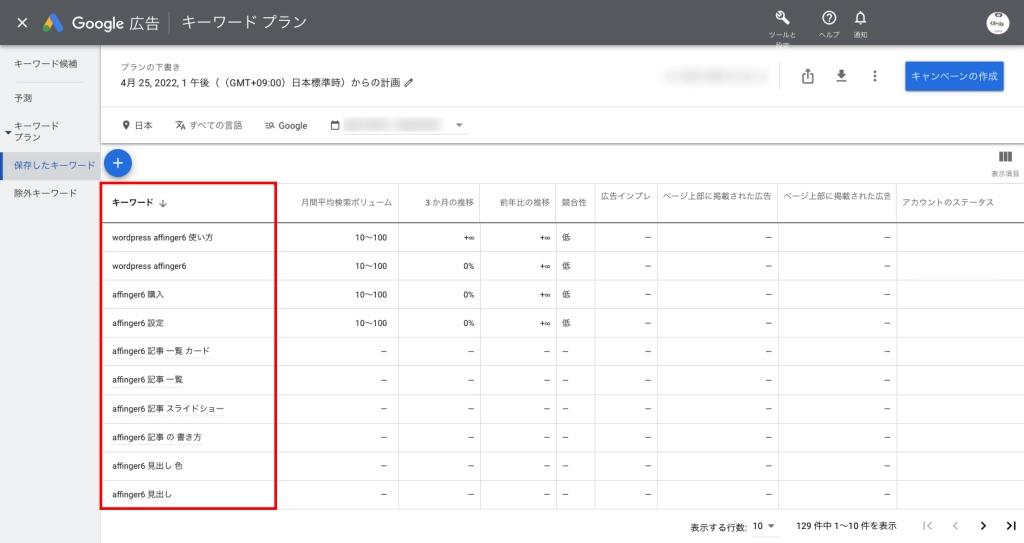Select keyword row wordpress affinger6

tap(149, 266)
